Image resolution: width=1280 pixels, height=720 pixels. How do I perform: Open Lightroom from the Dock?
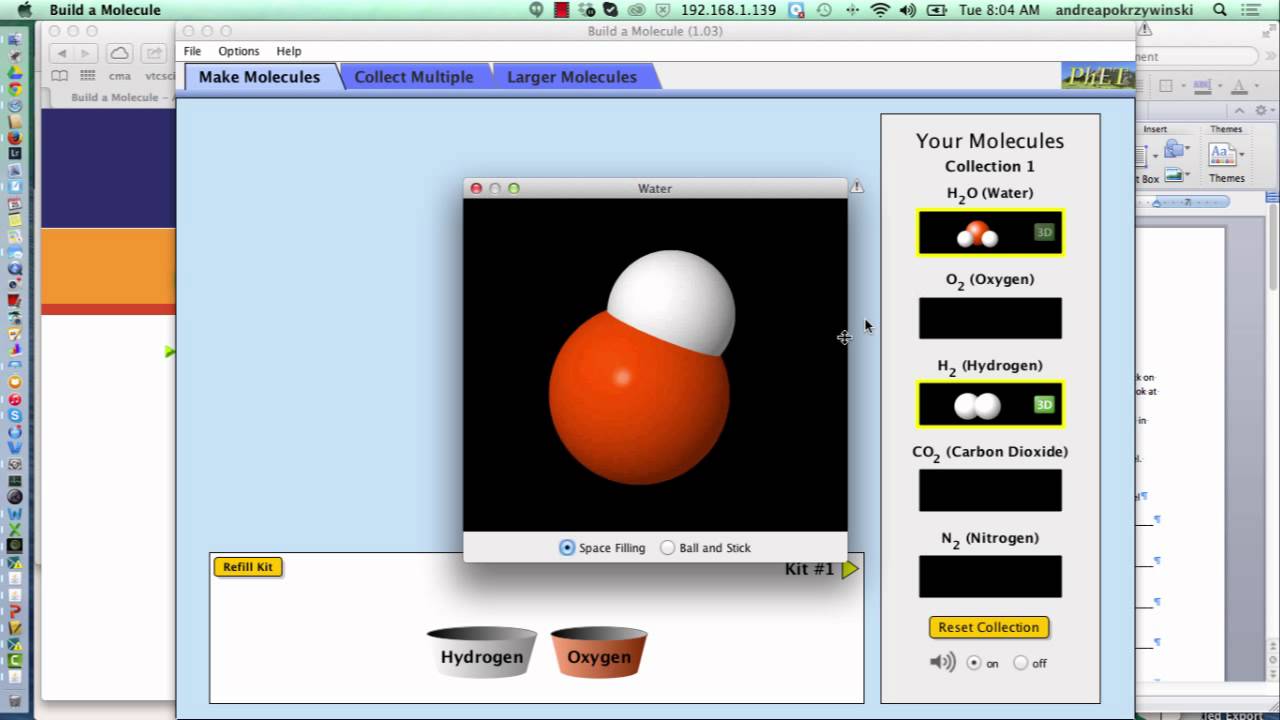pyautogui.click(x=15, y=154)
